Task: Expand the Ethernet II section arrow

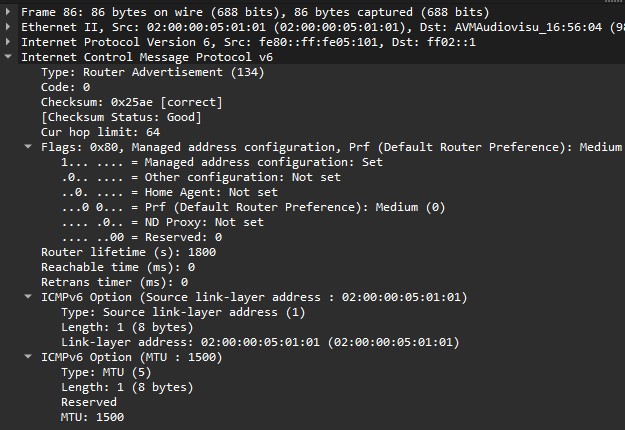Action: 8,27
